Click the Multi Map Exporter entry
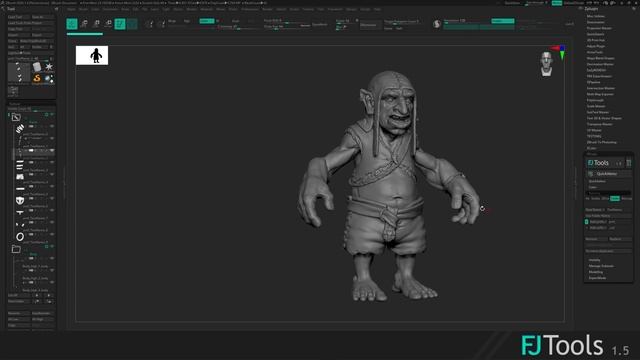Viewport: 640px width, 360px height. tap(600, 94)
